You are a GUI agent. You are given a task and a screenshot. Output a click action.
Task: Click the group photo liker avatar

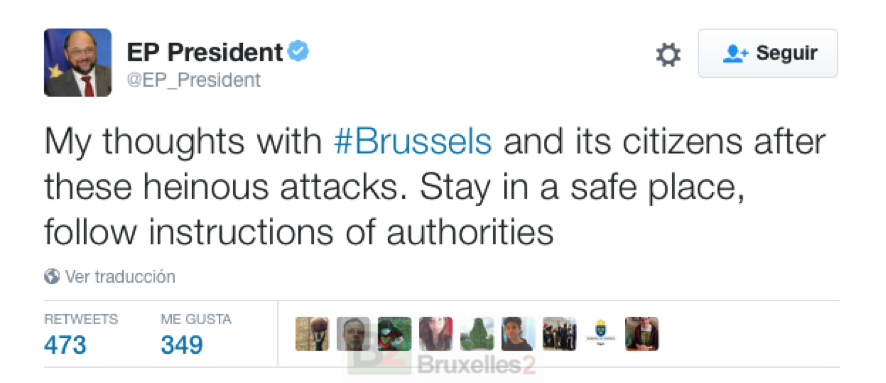[559, 334]
